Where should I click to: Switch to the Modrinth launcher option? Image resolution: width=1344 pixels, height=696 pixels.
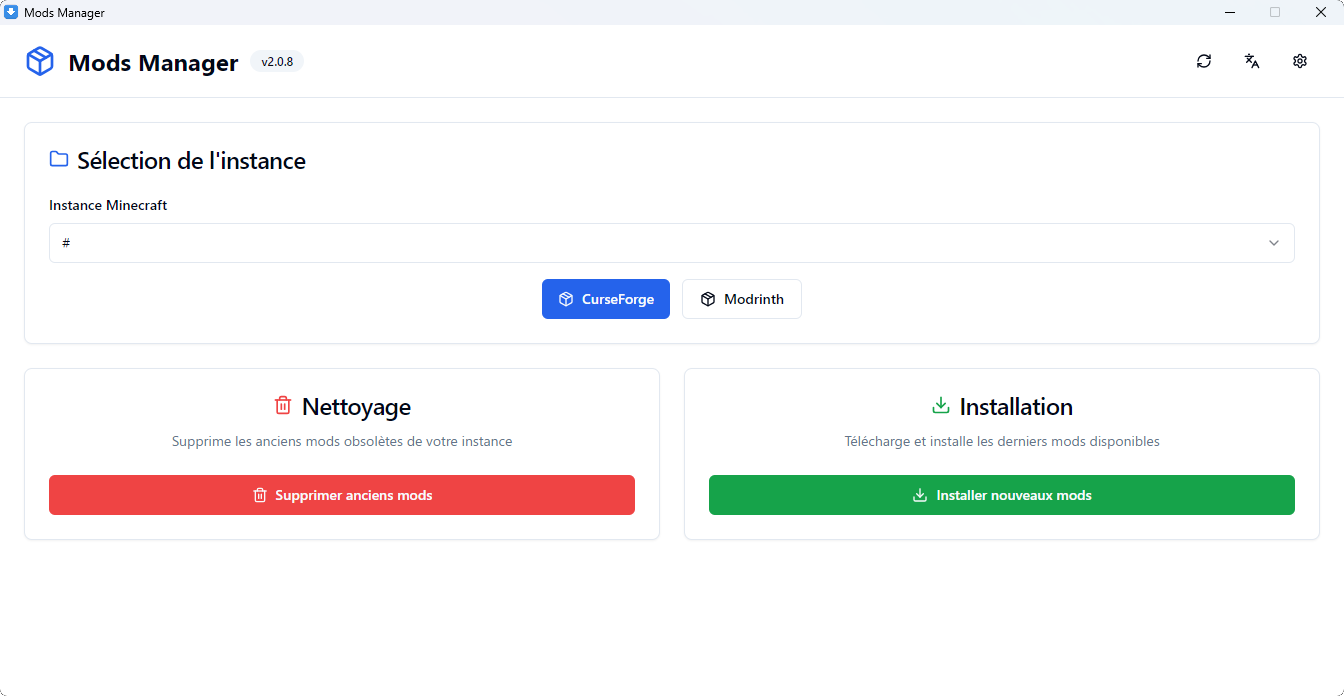point(742,299)
